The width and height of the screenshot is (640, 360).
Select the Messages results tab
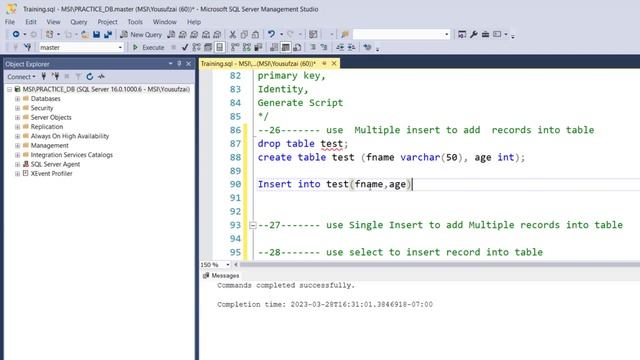pos(221,276)
